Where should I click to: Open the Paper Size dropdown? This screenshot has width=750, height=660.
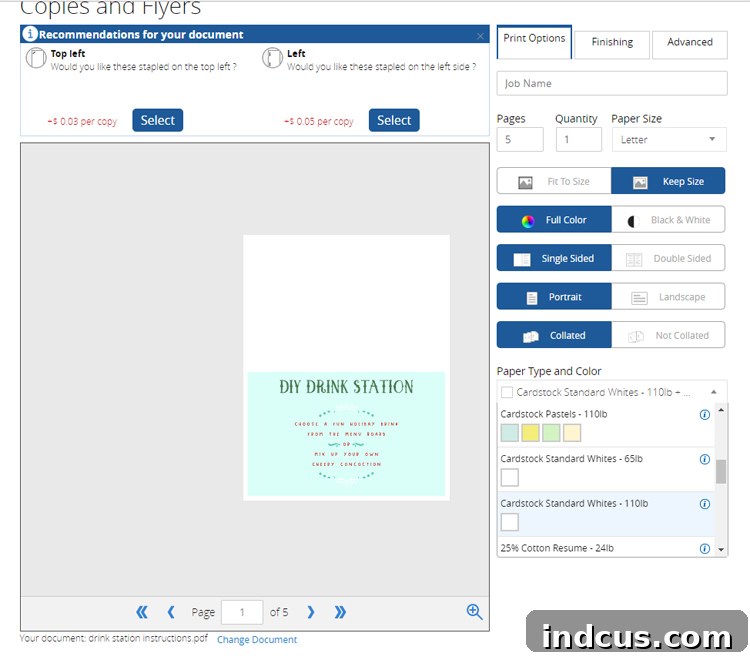click(669, 140)
